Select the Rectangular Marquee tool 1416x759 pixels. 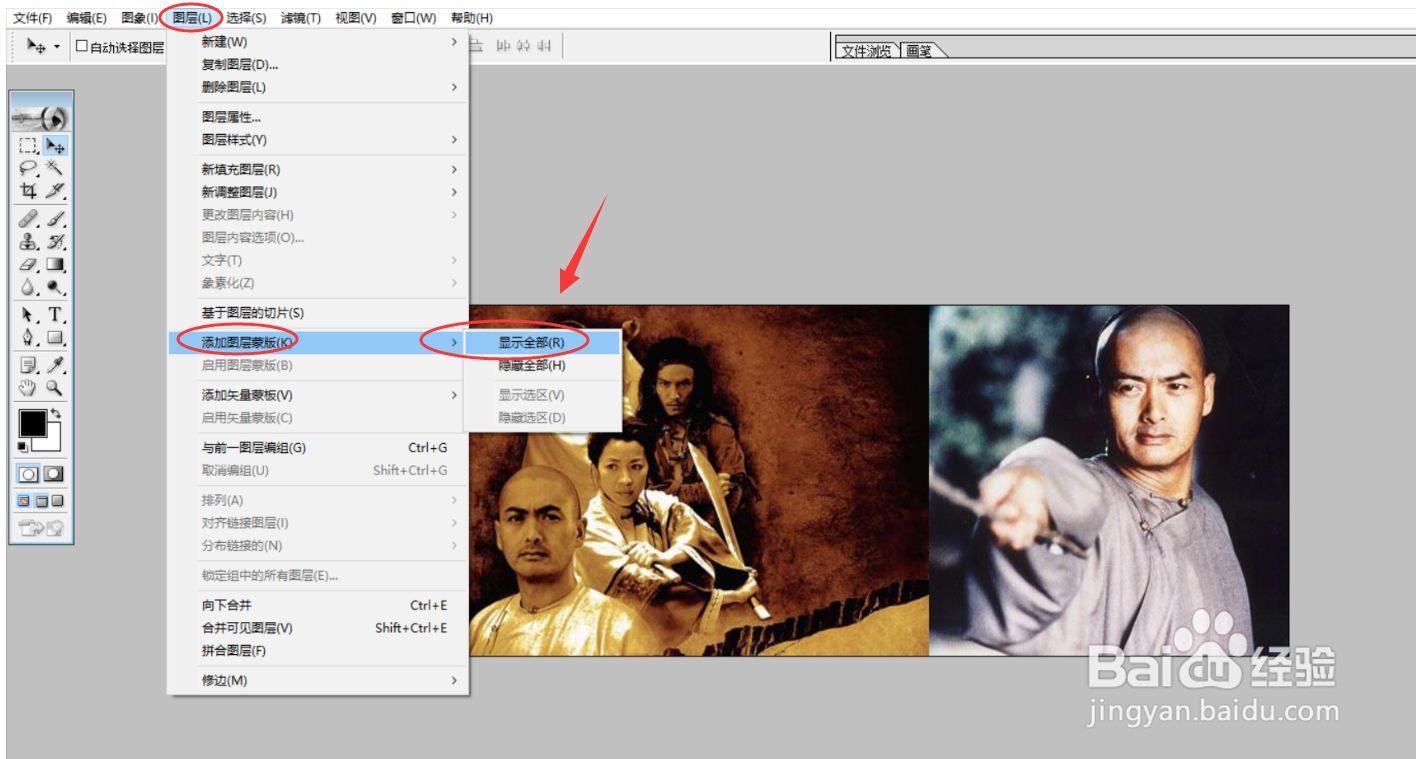coord(28,146)
